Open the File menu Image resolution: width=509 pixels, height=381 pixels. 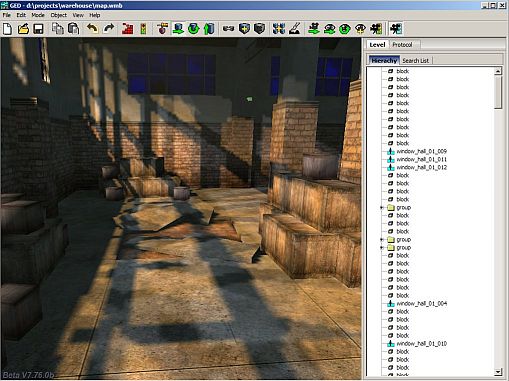coord(7,15)
